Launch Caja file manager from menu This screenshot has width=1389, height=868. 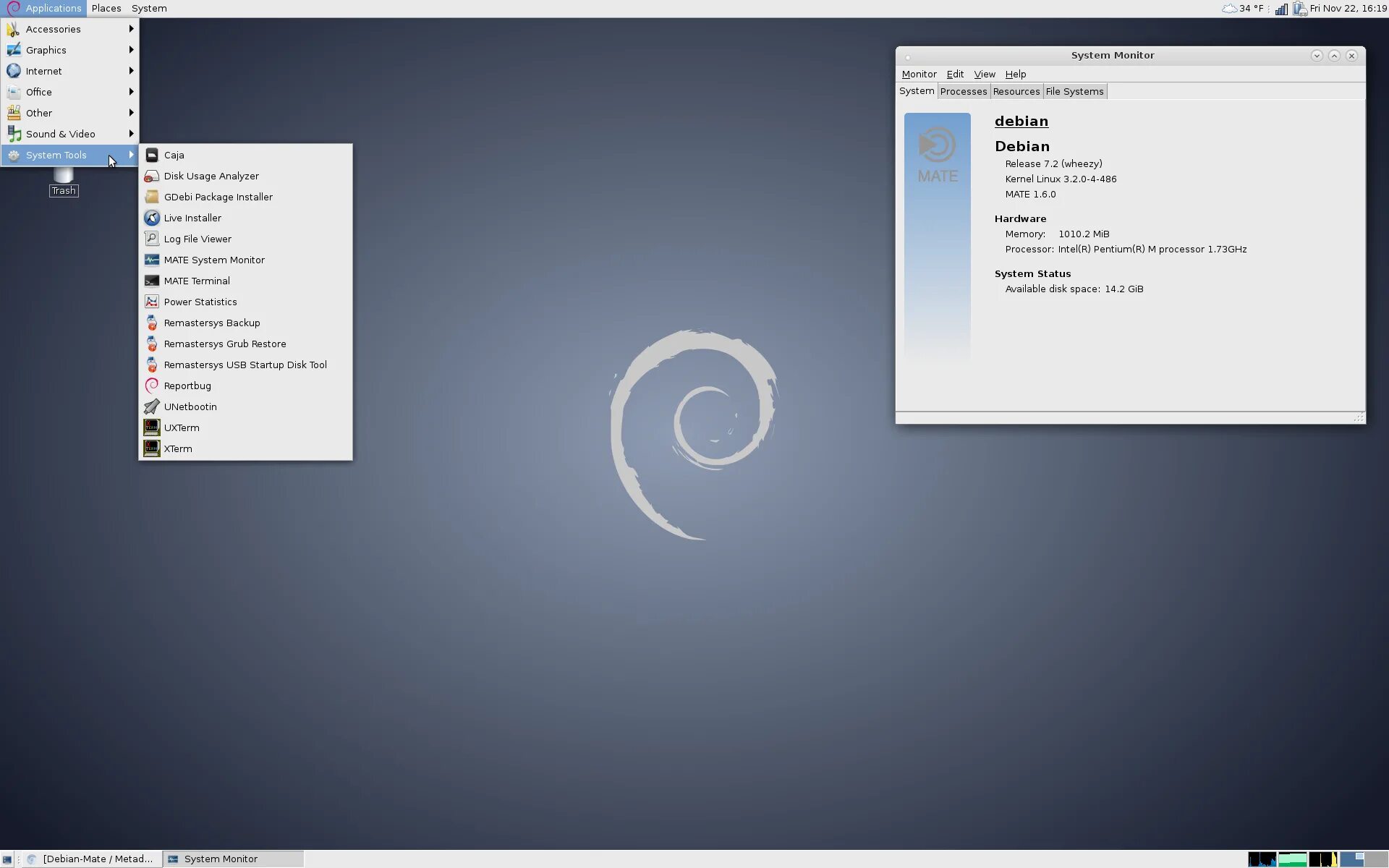(x=174, y=155)
